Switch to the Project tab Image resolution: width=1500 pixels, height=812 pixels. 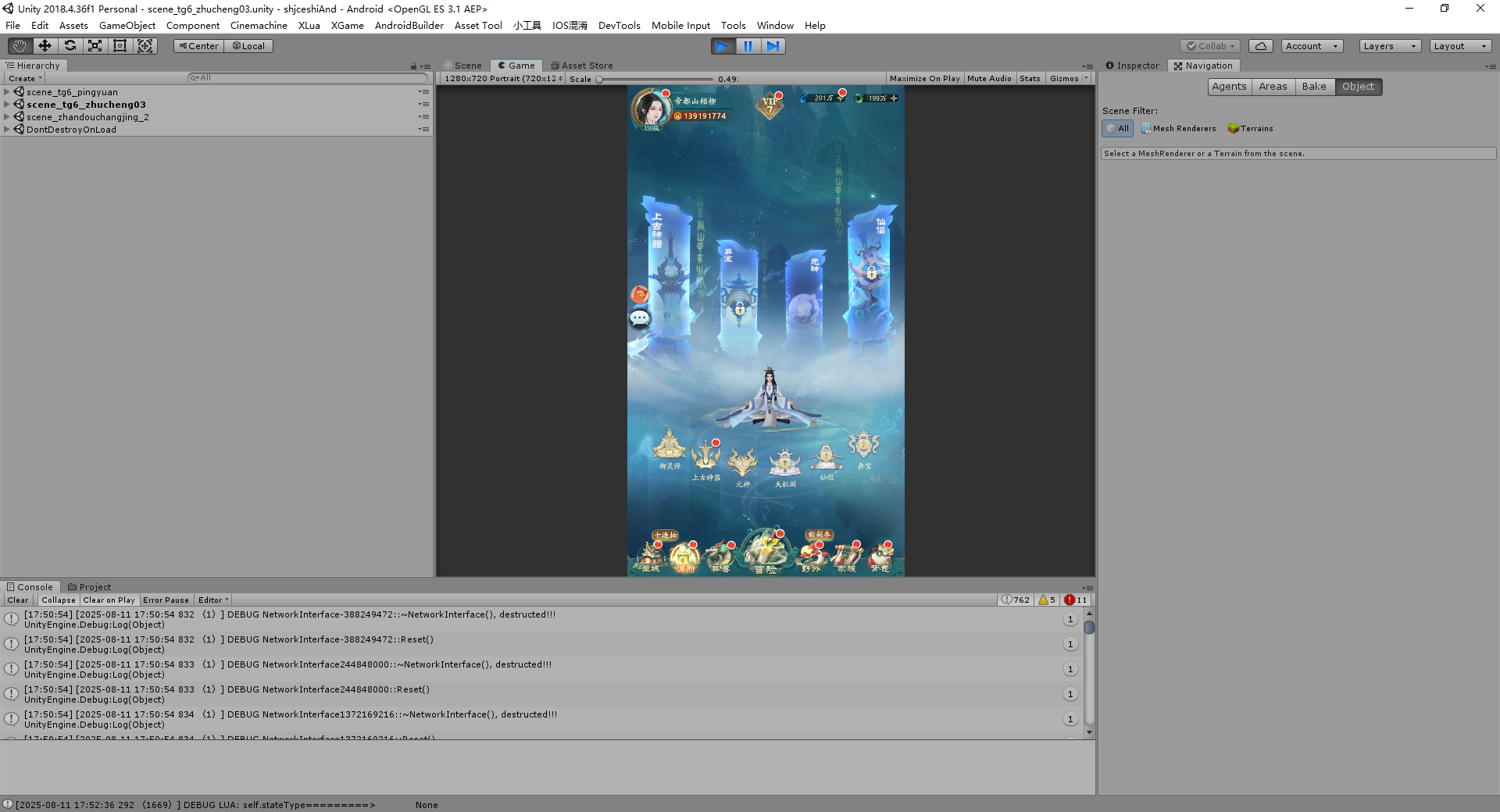pyautogui.click(x=89, y=587)
